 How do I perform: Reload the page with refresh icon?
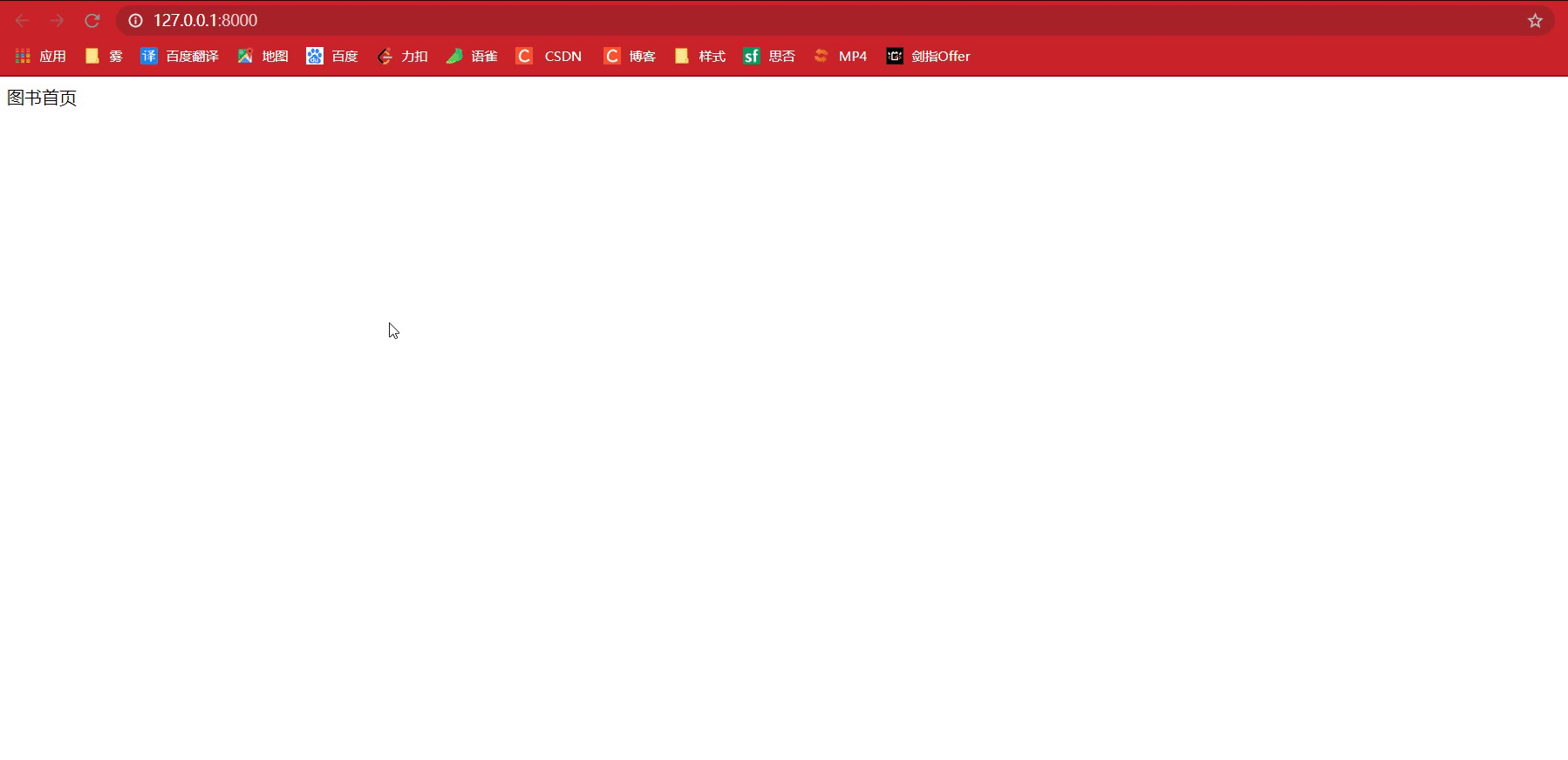click(x=92, y=20)
